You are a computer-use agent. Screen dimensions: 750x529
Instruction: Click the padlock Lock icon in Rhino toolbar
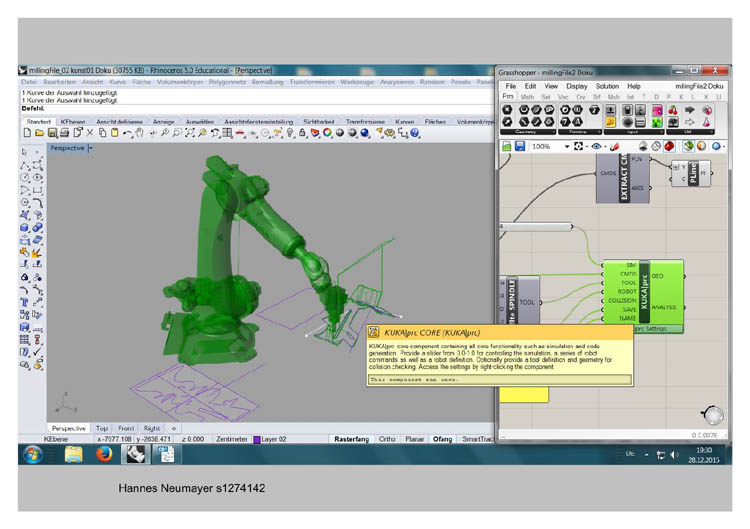(x=302, y=133)
